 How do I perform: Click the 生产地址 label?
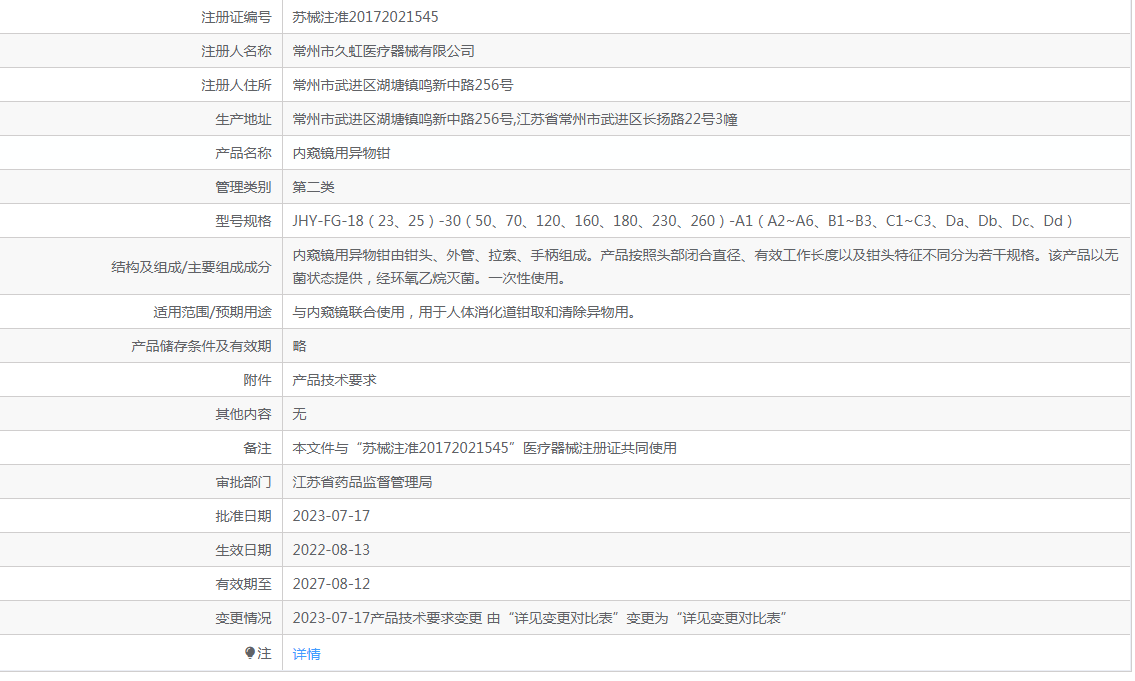(x=243, y=119)
